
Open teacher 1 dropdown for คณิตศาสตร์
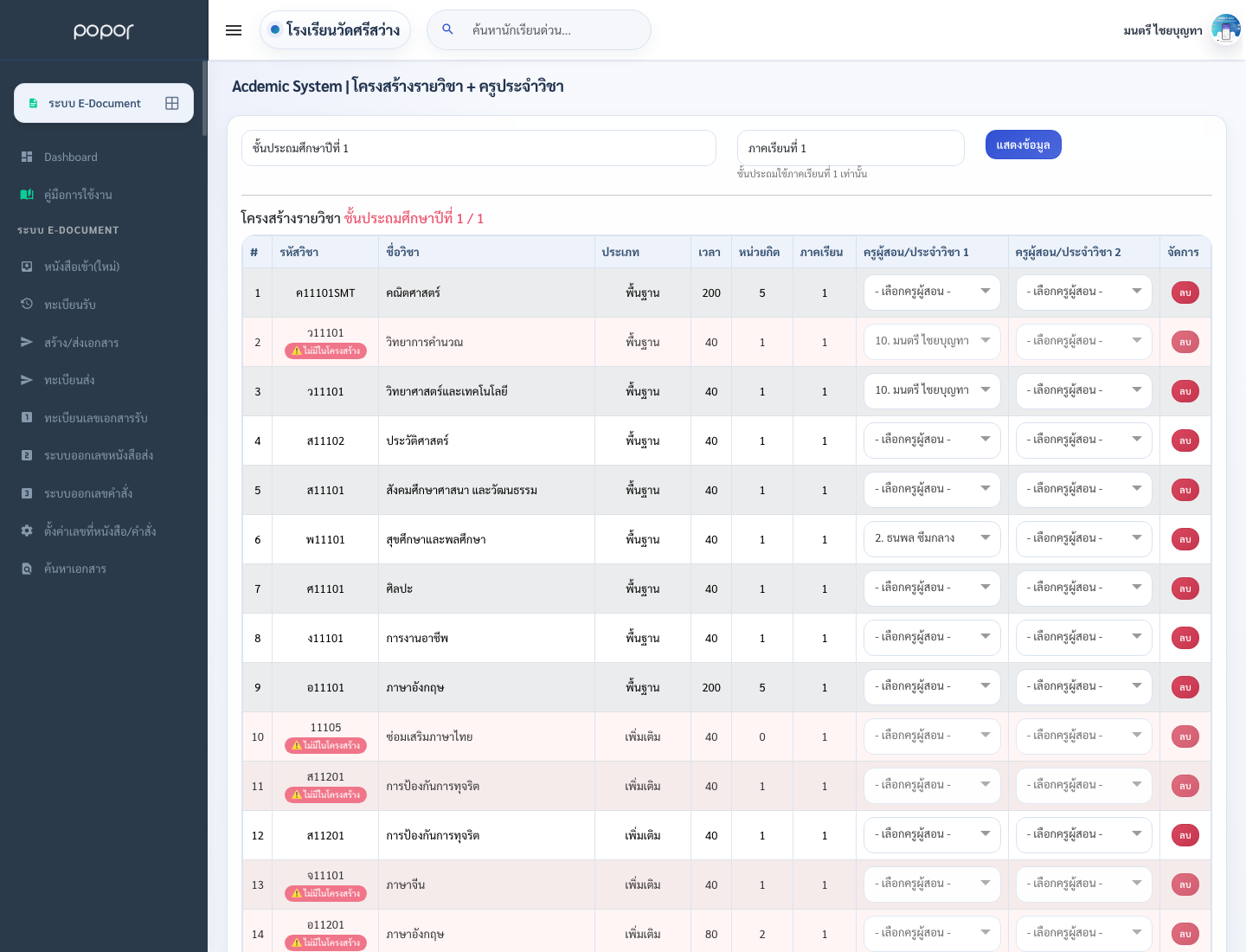tap(932, 292)
